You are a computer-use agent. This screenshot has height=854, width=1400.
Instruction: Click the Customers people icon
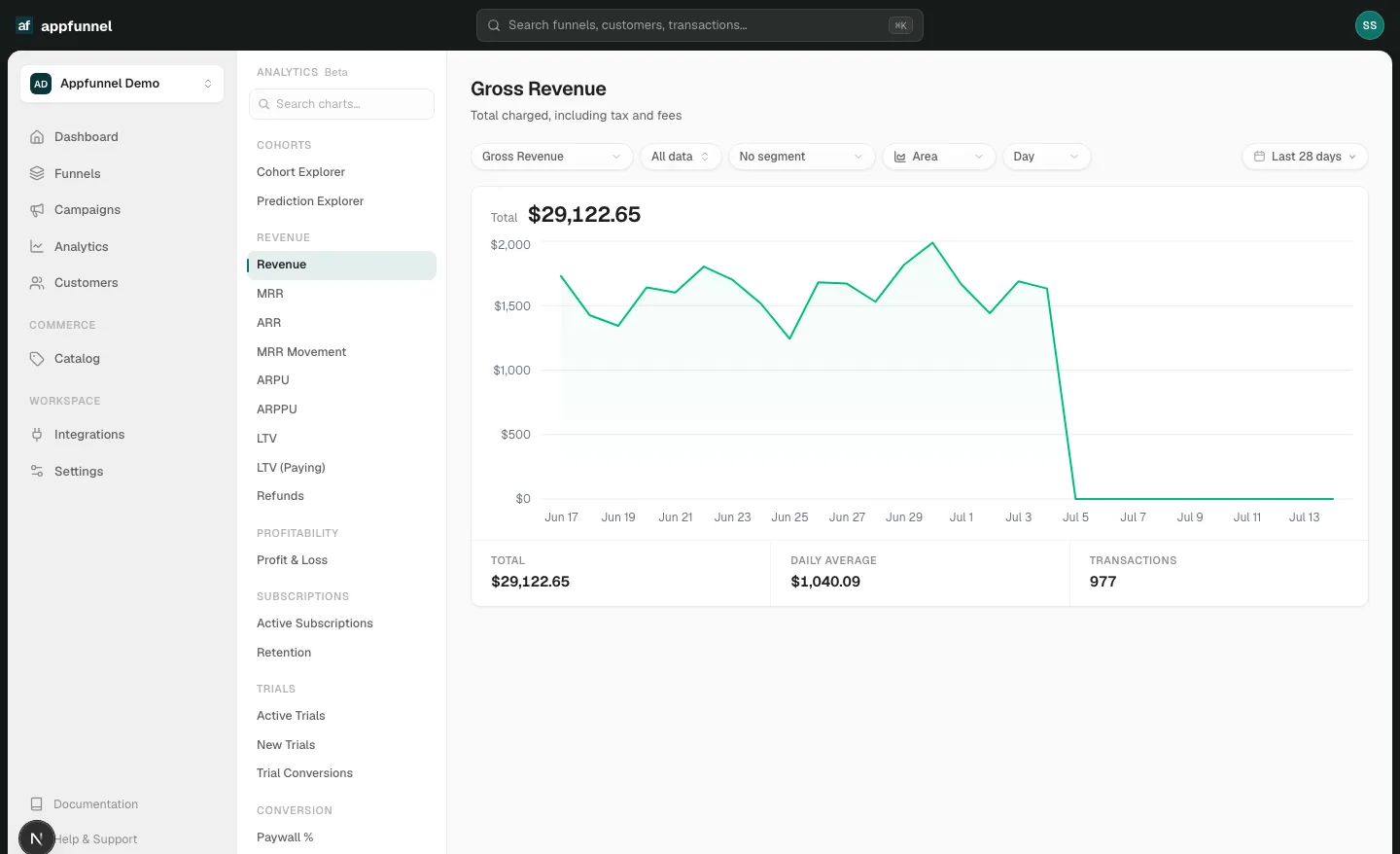37,283
